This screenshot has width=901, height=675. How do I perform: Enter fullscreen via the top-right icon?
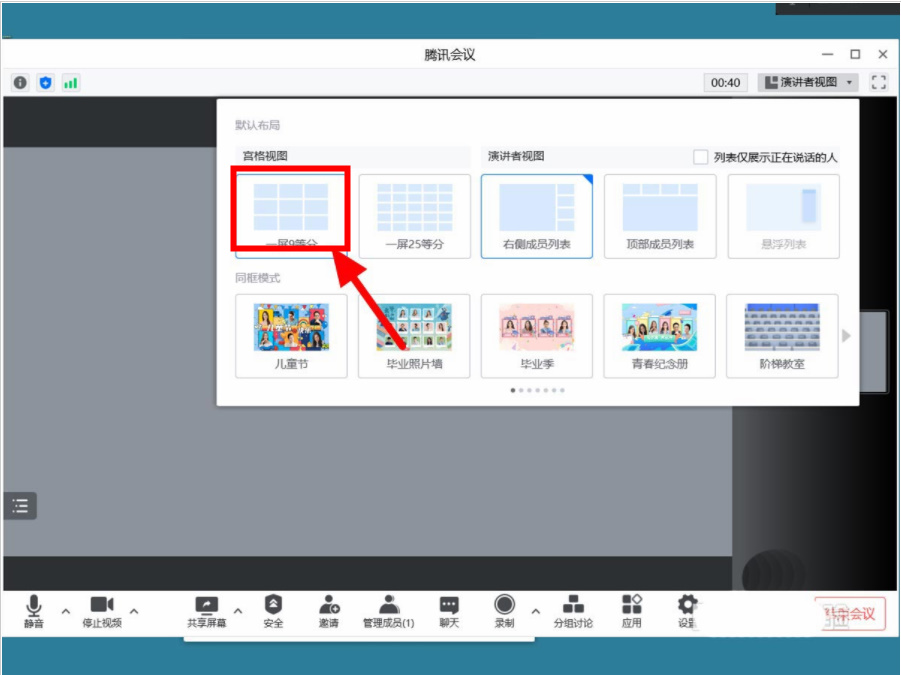point(879,83)
